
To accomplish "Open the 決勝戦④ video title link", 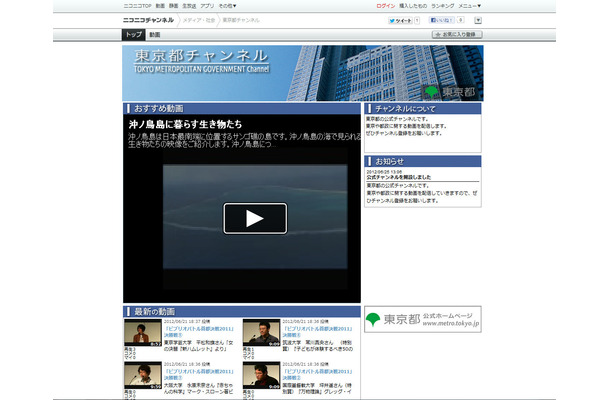I will click(x=317, y=332).
